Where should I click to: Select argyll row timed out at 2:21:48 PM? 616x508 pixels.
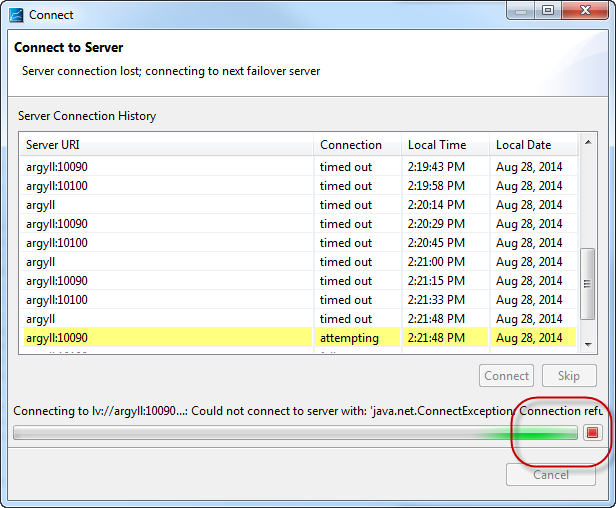[x=299, y=319]
